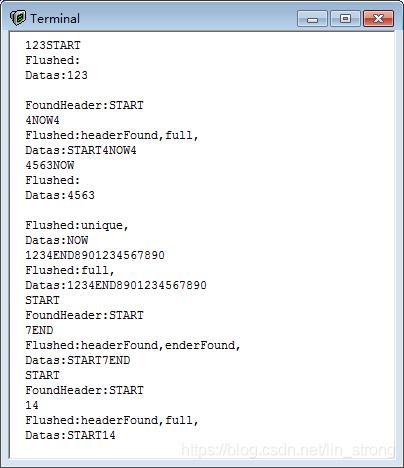Click the 'Flushed:full,' line
The height and width of the screenshot is (468, 404).
(70, 270)
